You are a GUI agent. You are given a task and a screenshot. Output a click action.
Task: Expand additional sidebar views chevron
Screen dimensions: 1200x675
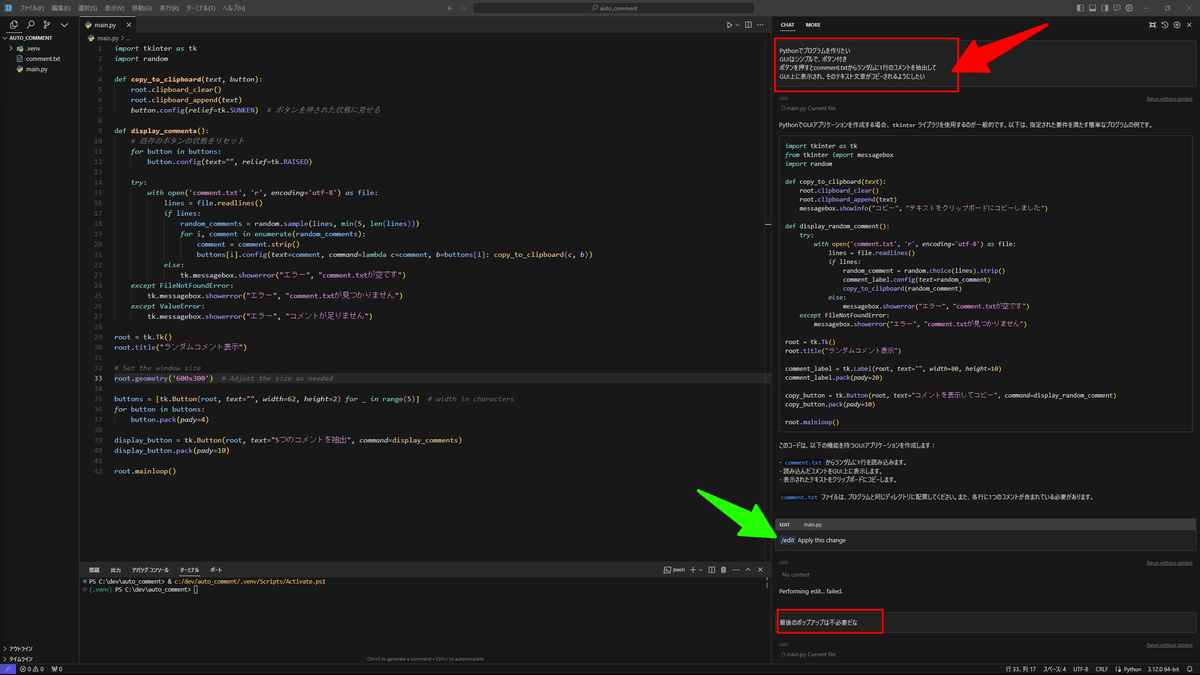64,24
